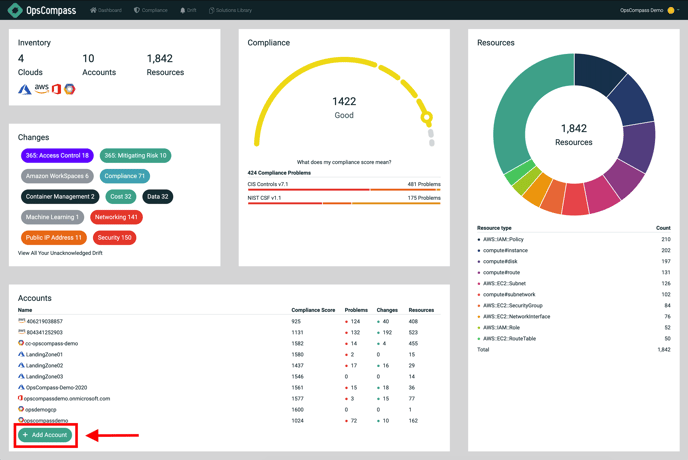
Task: Open the Compliance menu item
Action: point(150,10)
